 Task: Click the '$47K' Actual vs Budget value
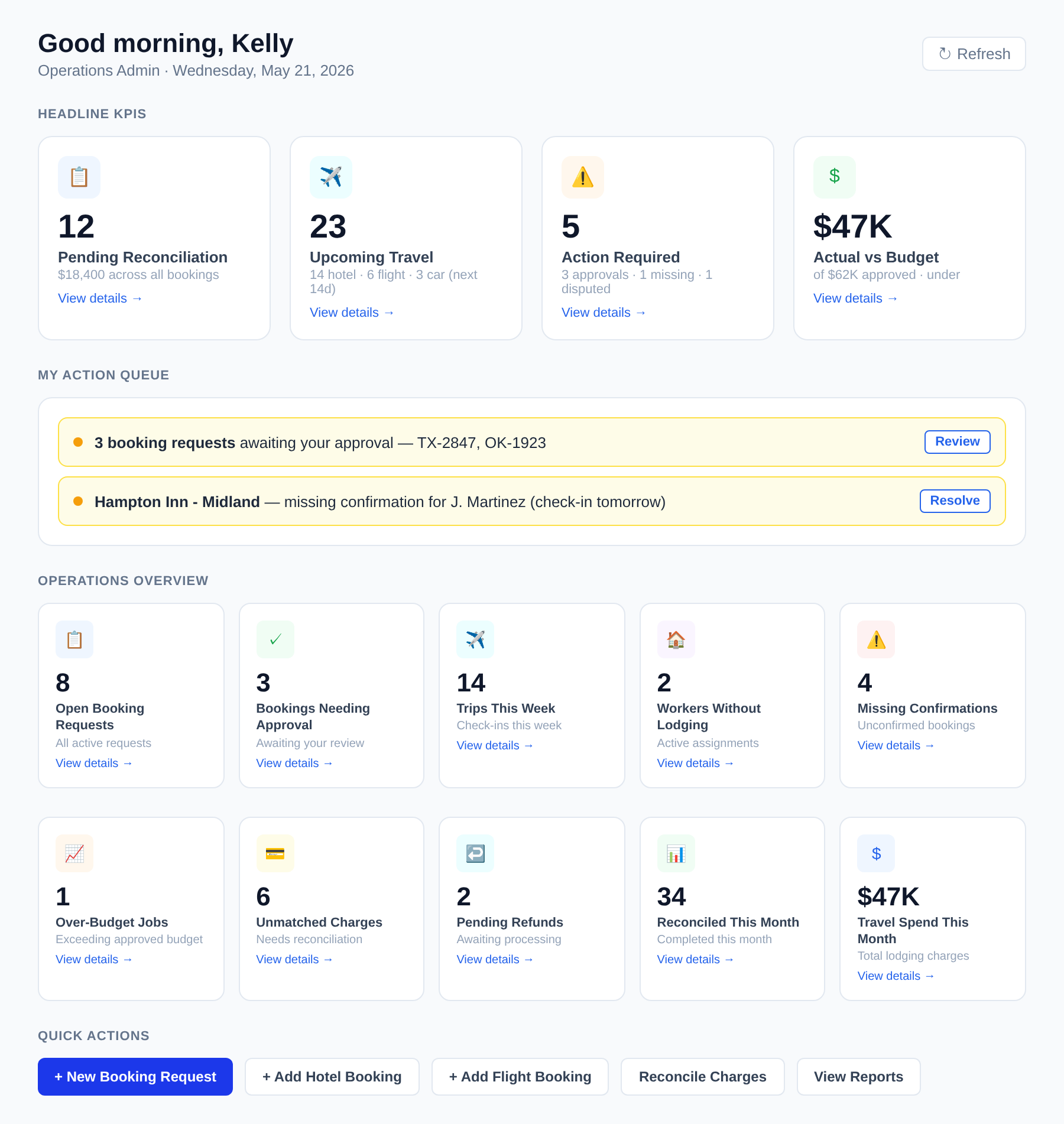coord(852,226)
